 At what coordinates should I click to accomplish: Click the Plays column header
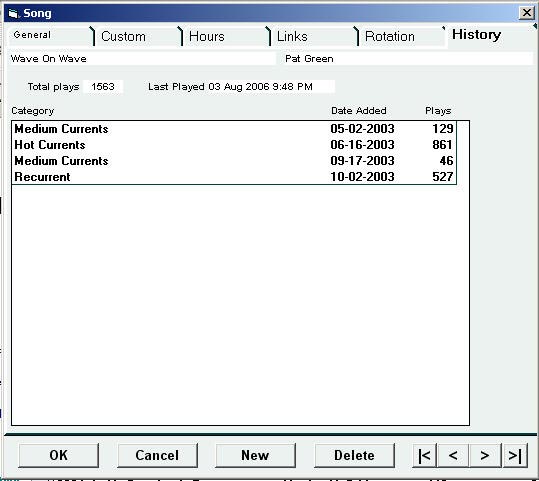(x=438, y=111)
